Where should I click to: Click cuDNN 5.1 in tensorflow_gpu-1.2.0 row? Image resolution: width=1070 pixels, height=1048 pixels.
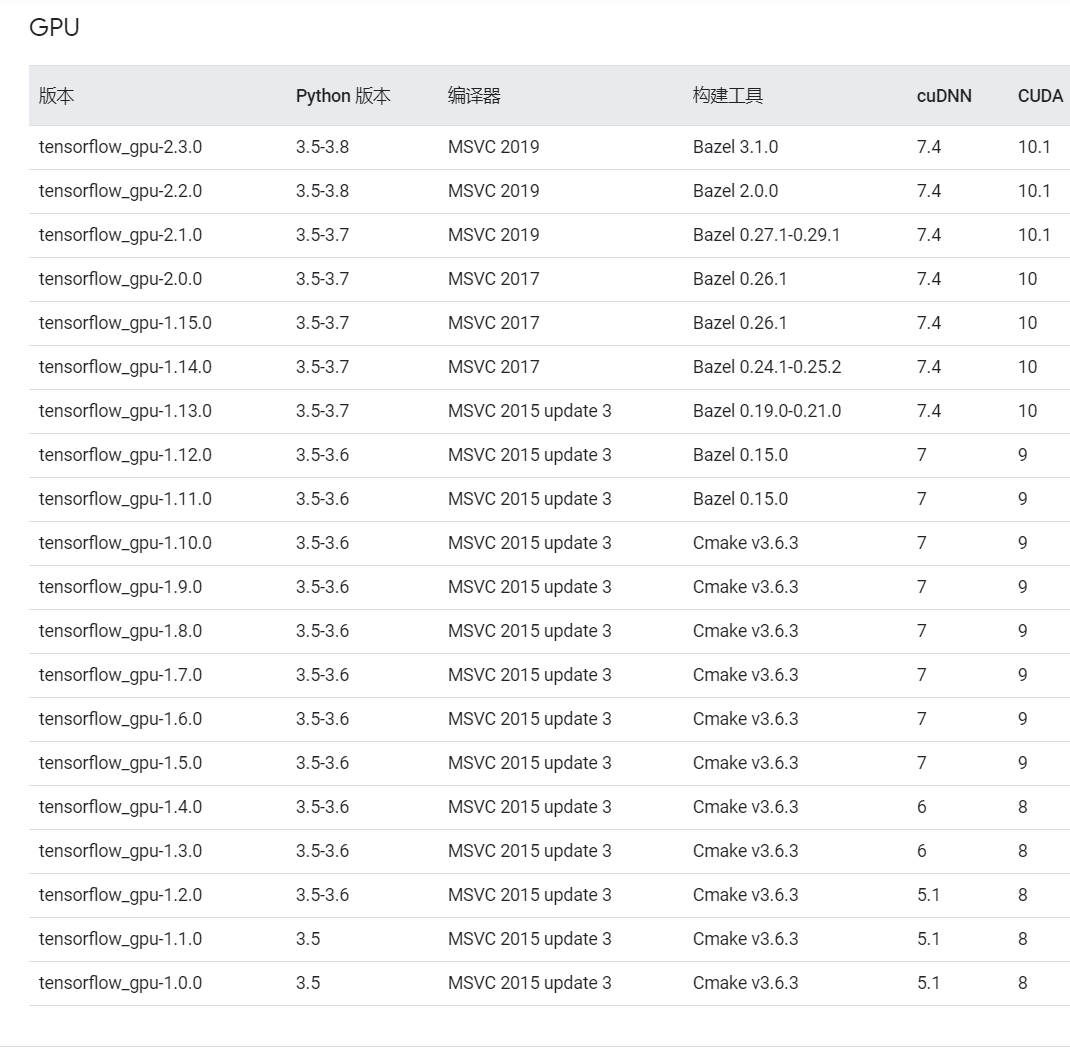tap(928, 895)
